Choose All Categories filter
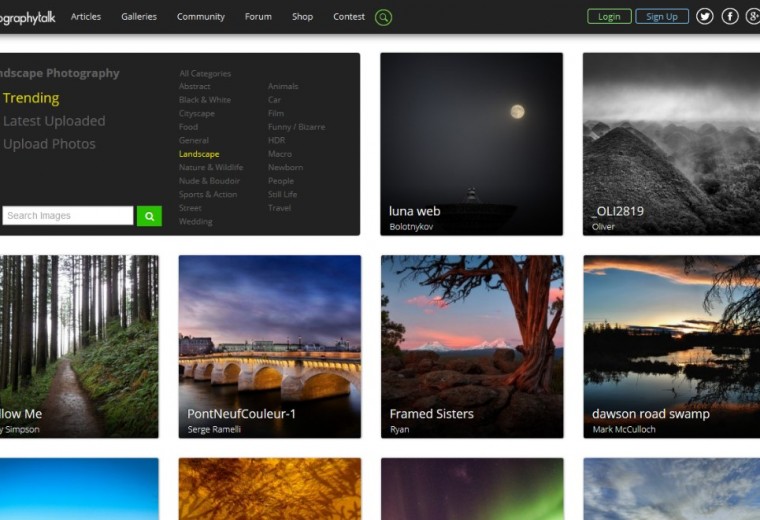The width and height of the screenshot is (760, 520). [x=205, y=74]
